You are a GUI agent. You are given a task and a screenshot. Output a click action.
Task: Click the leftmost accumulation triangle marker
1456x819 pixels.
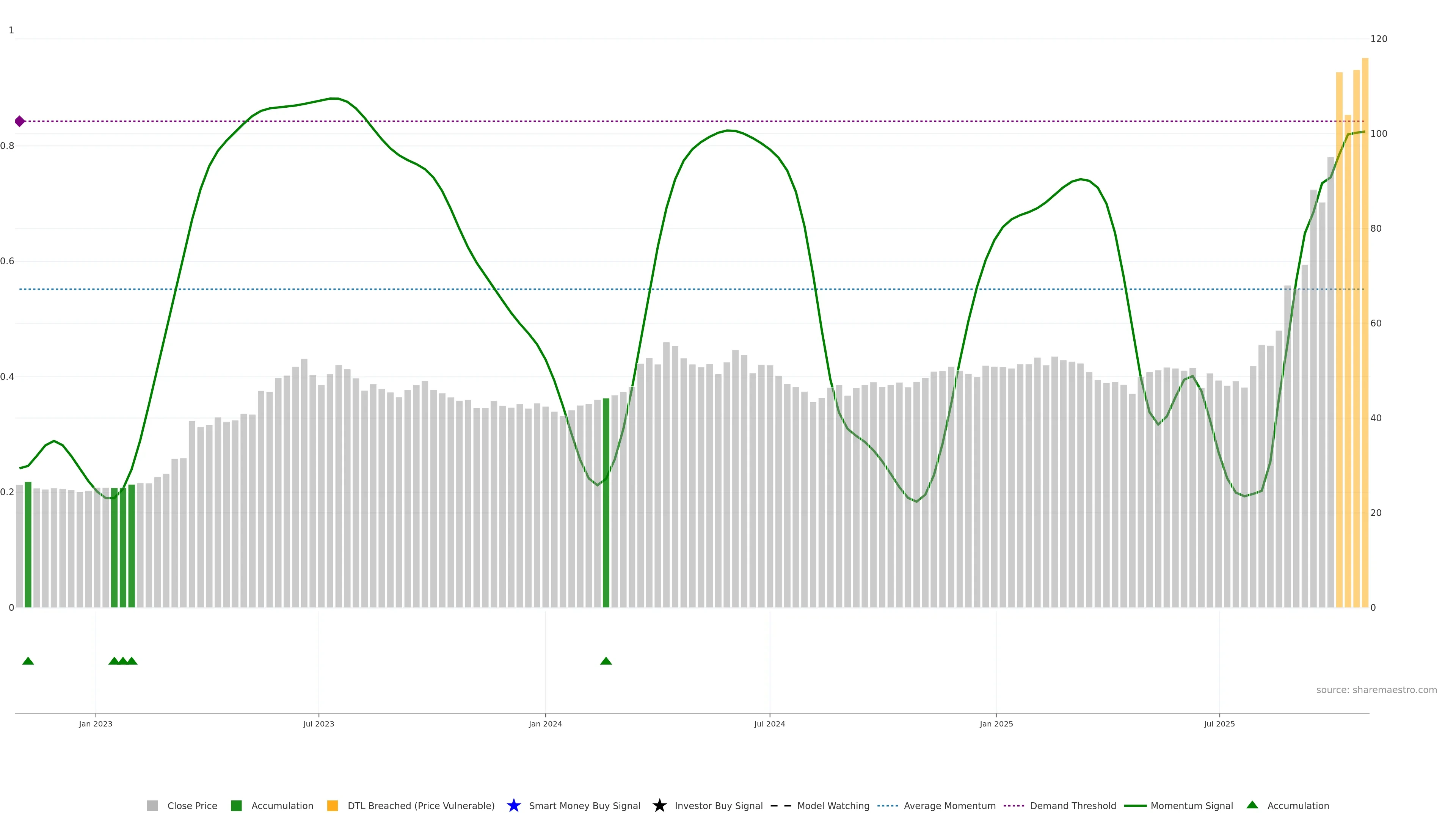click(x=28, y=661)
